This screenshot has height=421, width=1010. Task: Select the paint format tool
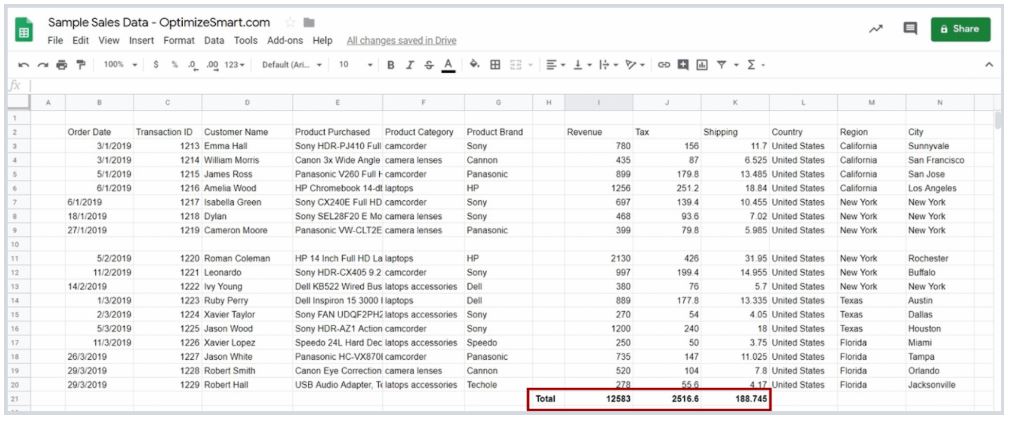coord(81,65)
